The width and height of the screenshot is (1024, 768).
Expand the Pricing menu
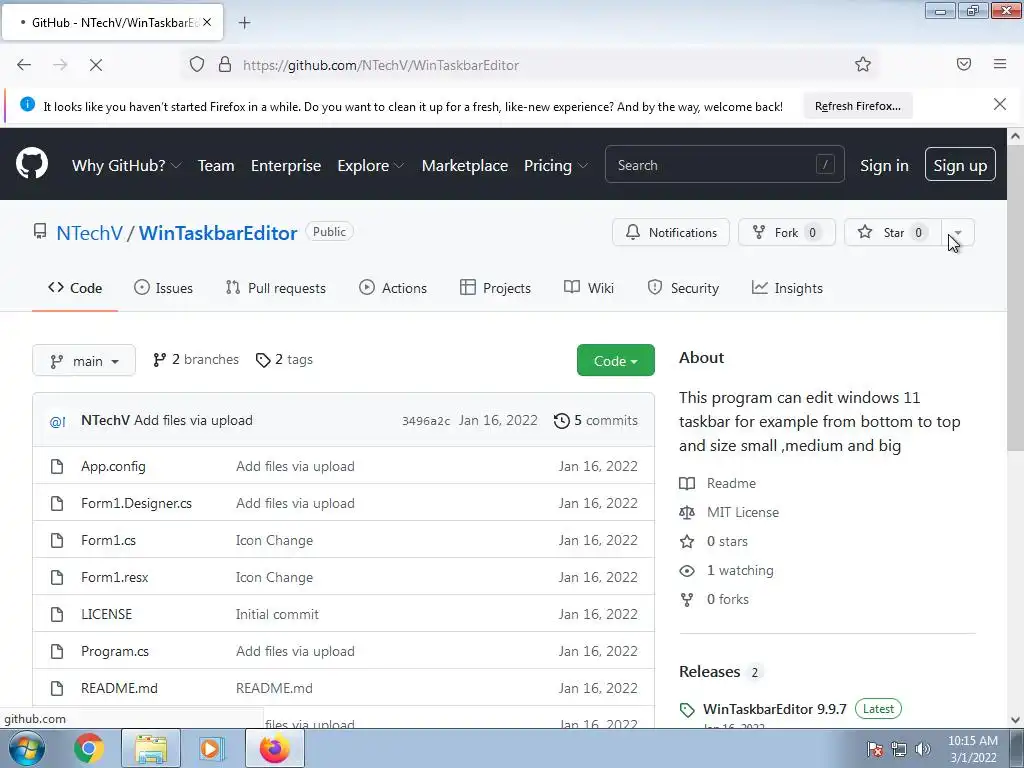(x=556, y=165)
